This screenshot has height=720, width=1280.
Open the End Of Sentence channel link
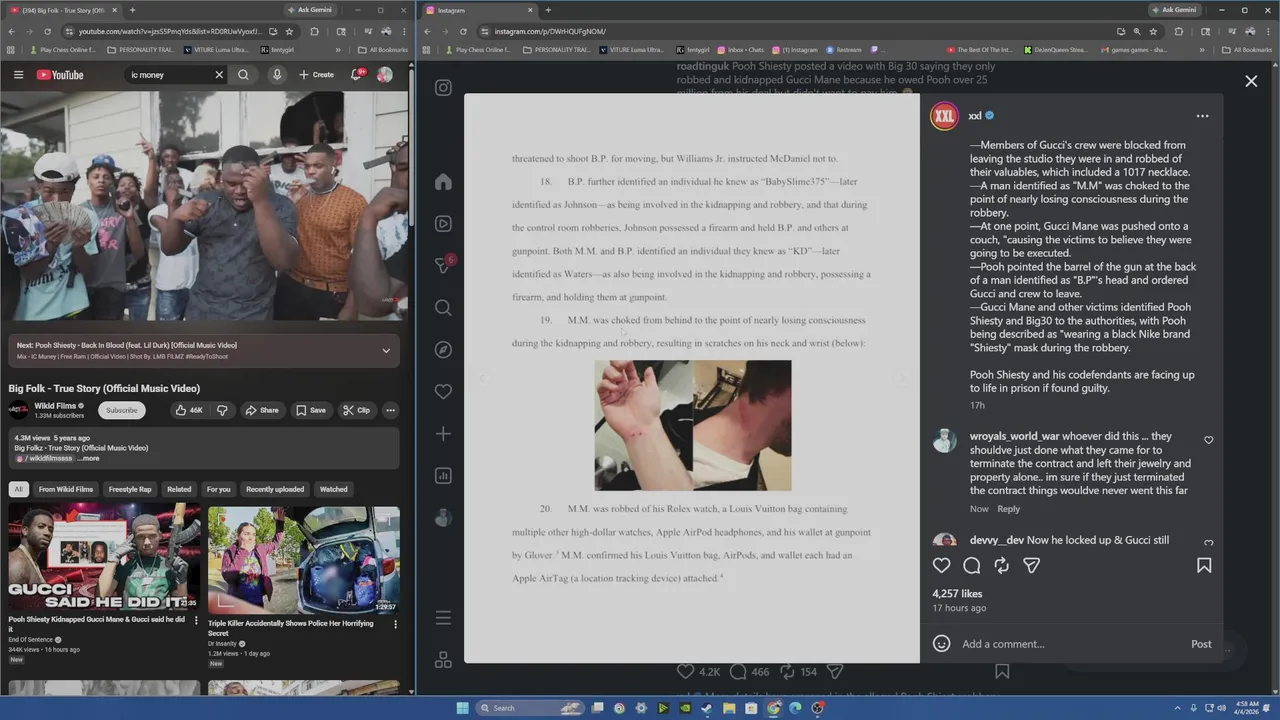[x=30, y=639]
